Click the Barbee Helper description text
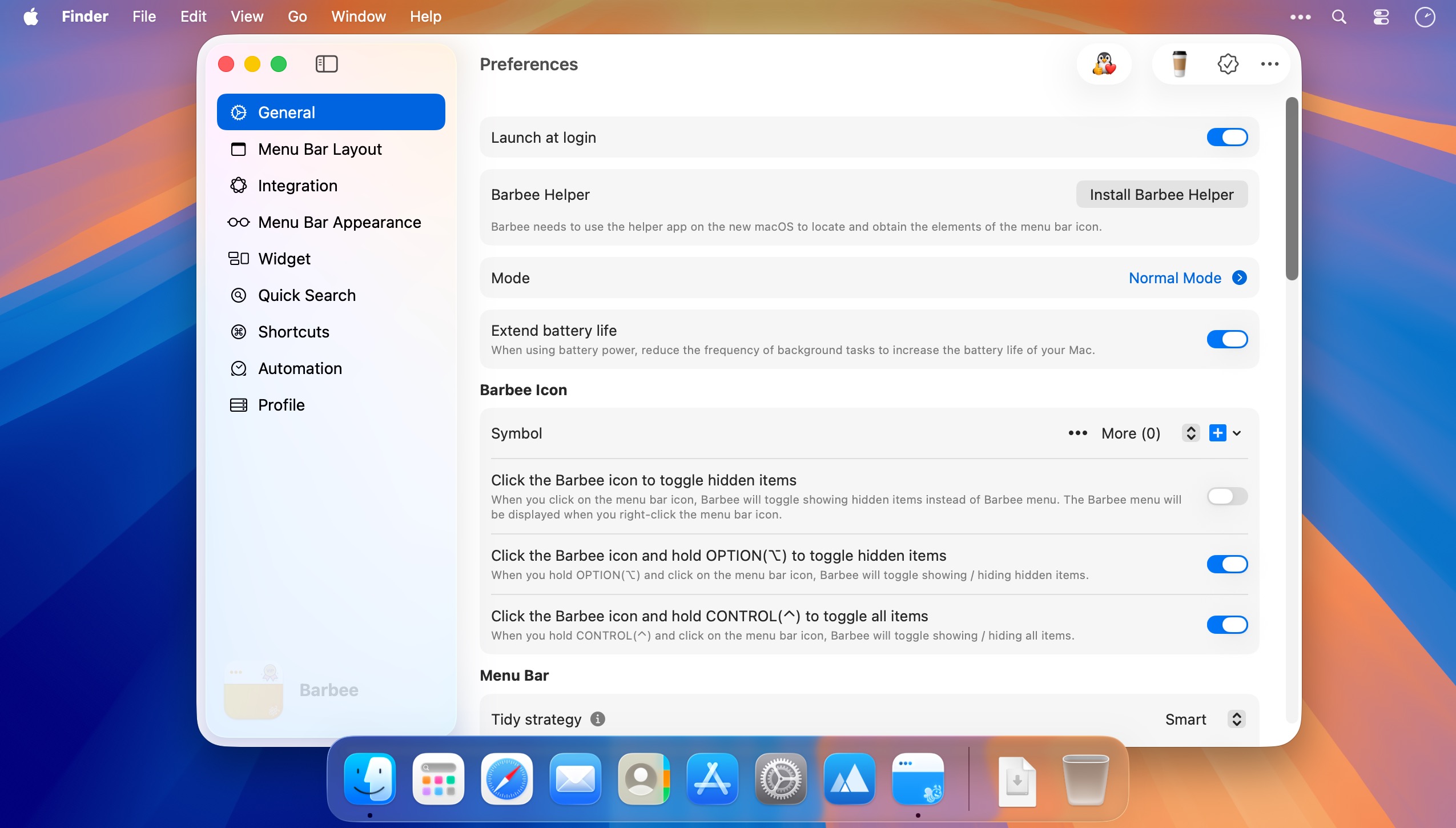Image resolution: width=1456 pixels, height=828 pixels. coord(796,227)
